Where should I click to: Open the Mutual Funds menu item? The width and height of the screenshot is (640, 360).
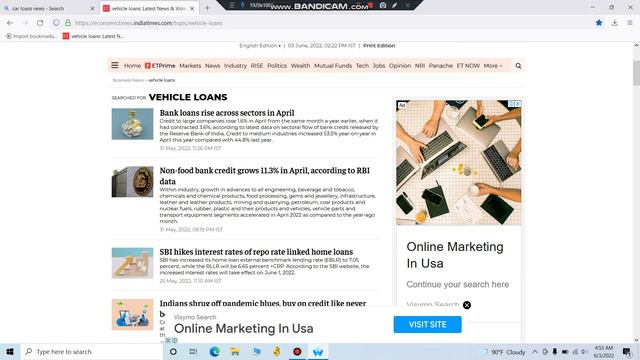333,66
